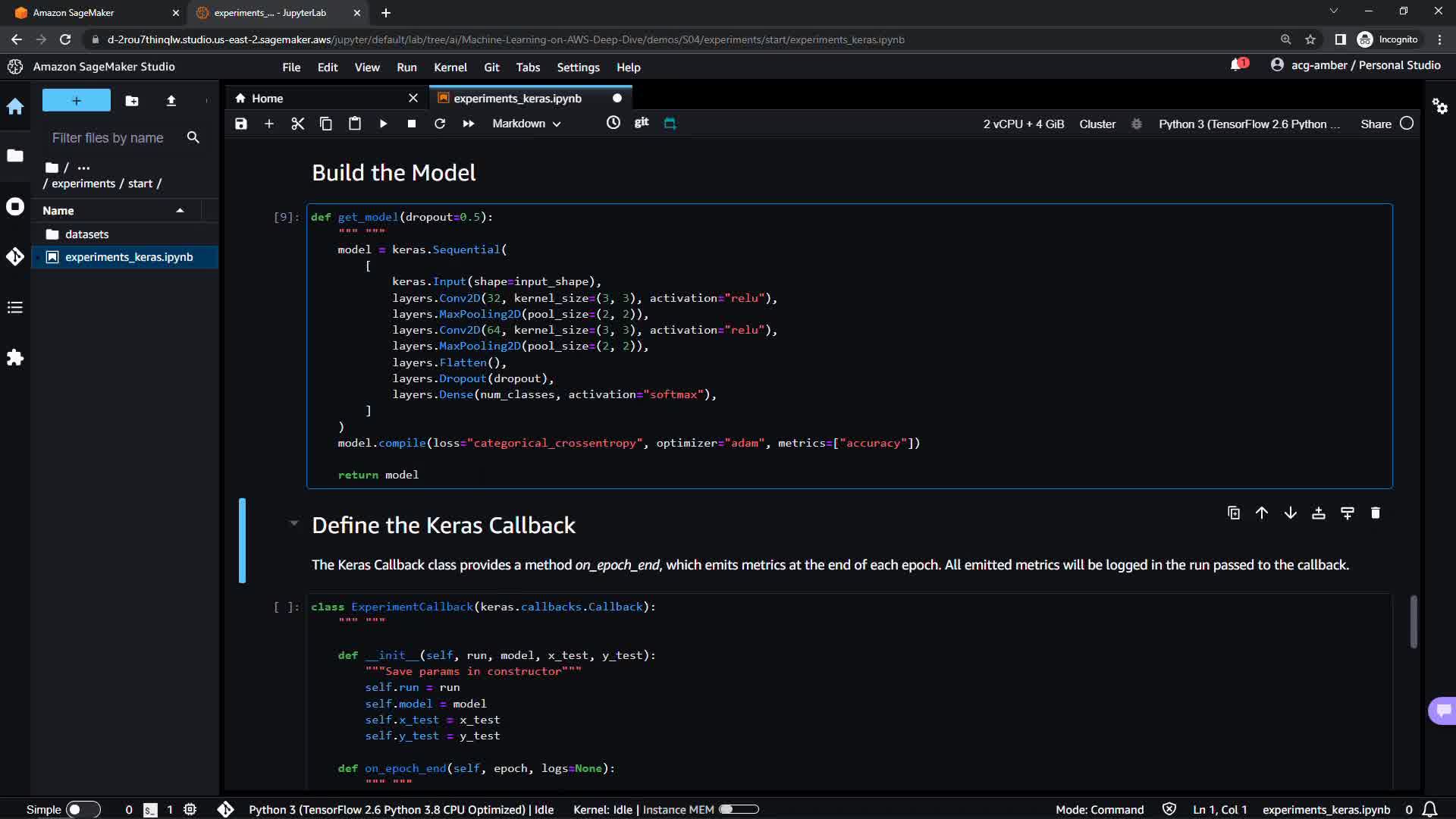
Task: Open the Markdown cell type dropdown
Action: coord(526,124)
